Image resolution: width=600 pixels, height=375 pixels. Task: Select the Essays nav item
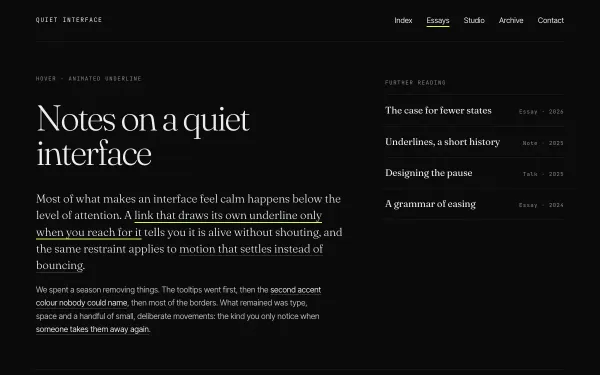tap(438, 21)
